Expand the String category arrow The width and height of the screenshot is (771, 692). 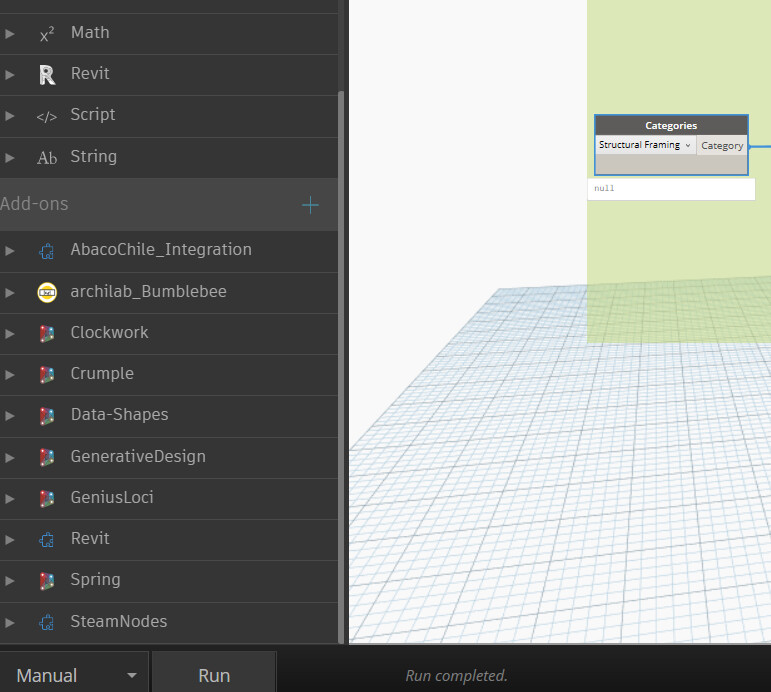(9, 158)
